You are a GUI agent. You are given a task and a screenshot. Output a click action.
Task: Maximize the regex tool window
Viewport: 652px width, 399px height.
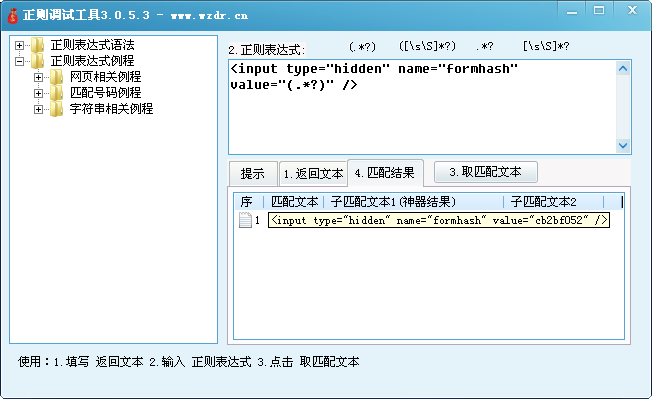599,10
